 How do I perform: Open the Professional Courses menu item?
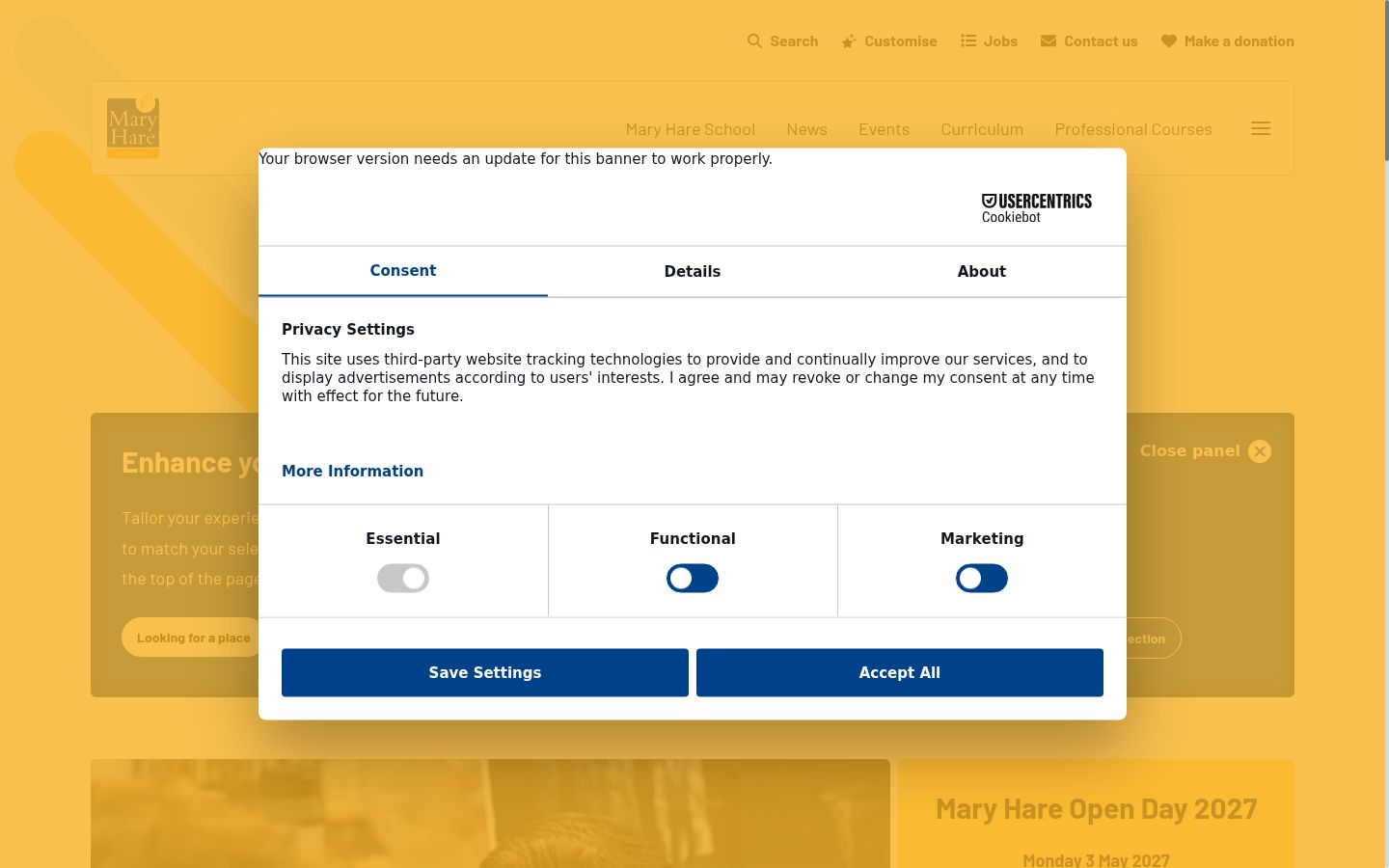tap(1133, 129)
